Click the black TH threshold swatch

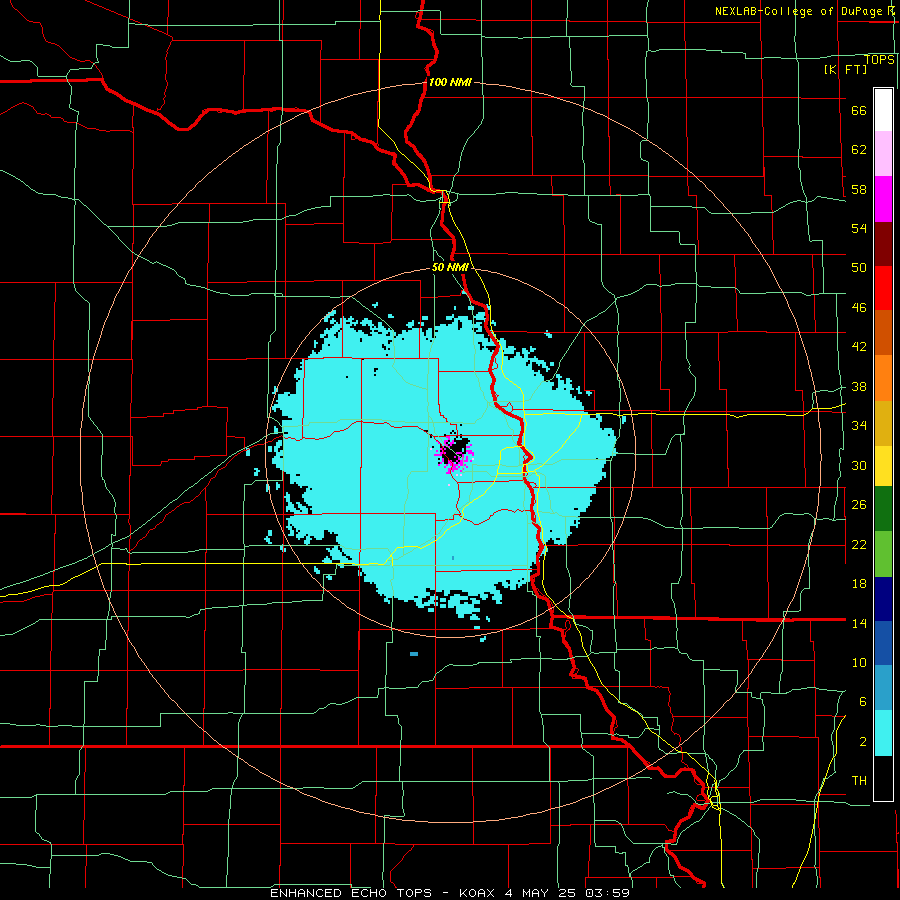pos(883,778)
